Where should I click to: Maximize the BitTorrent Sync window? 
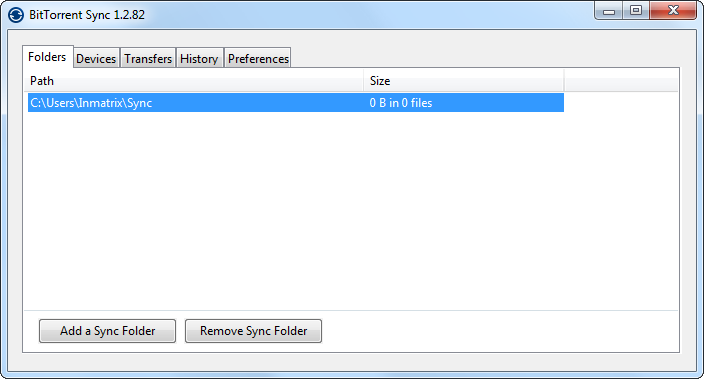[636, 11]
